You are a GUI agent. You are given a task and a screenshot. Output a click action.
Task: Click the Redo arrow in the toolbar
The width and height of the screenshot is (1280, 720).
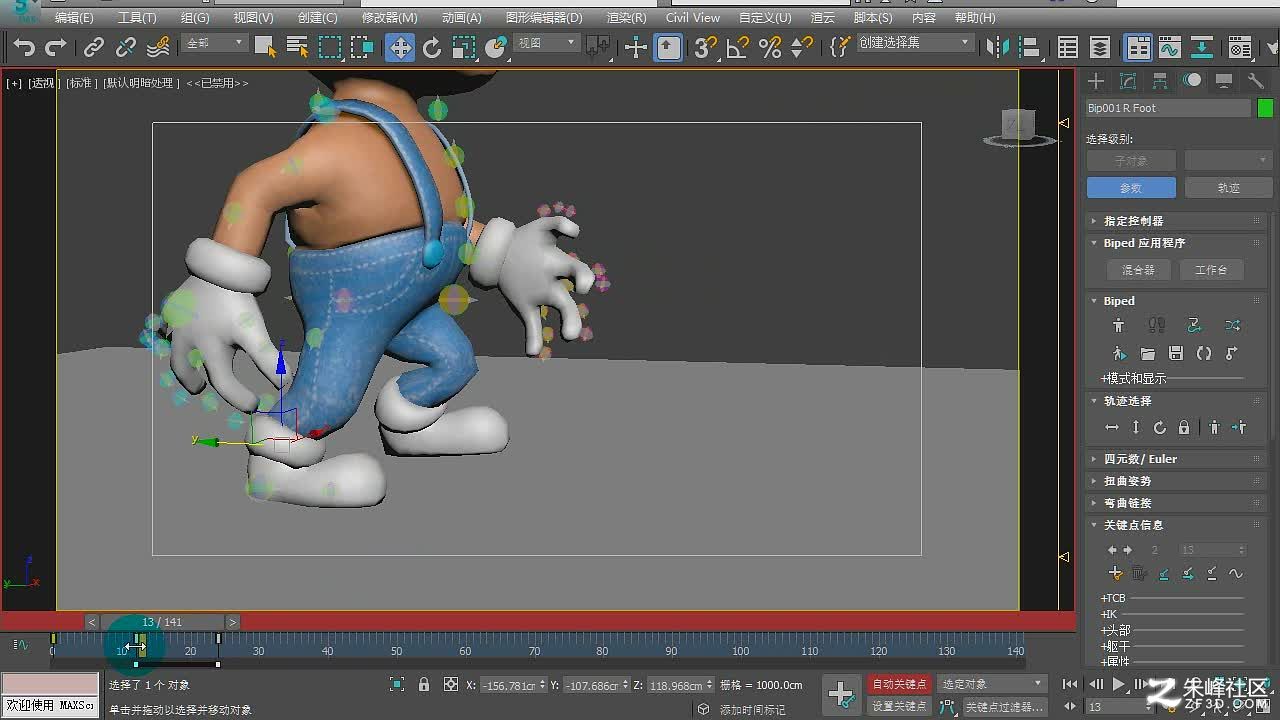pyautogui.click(x=56, y=47)
